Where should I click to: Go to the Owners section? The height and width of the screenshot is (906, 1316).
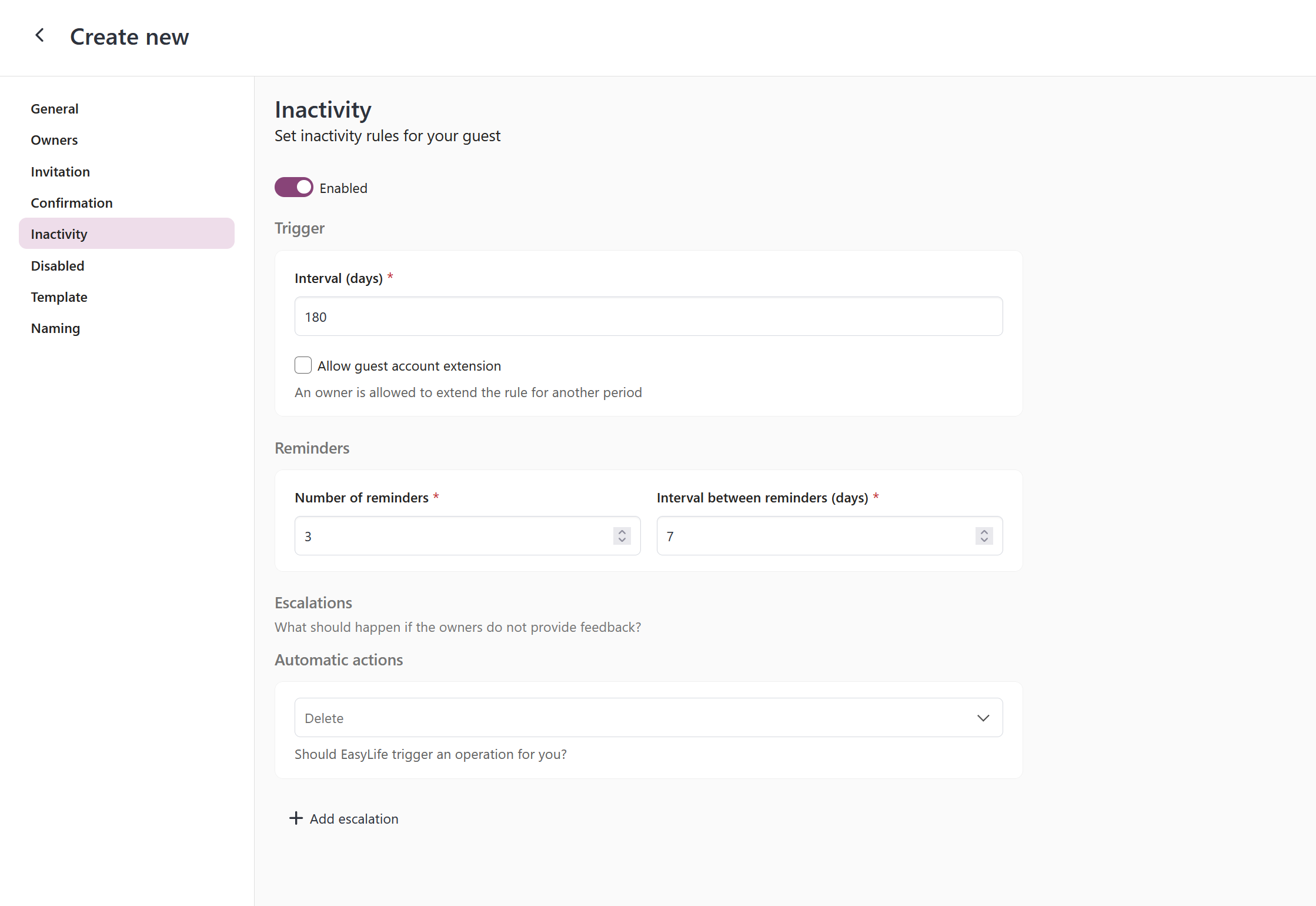click(x=54, y=140)
